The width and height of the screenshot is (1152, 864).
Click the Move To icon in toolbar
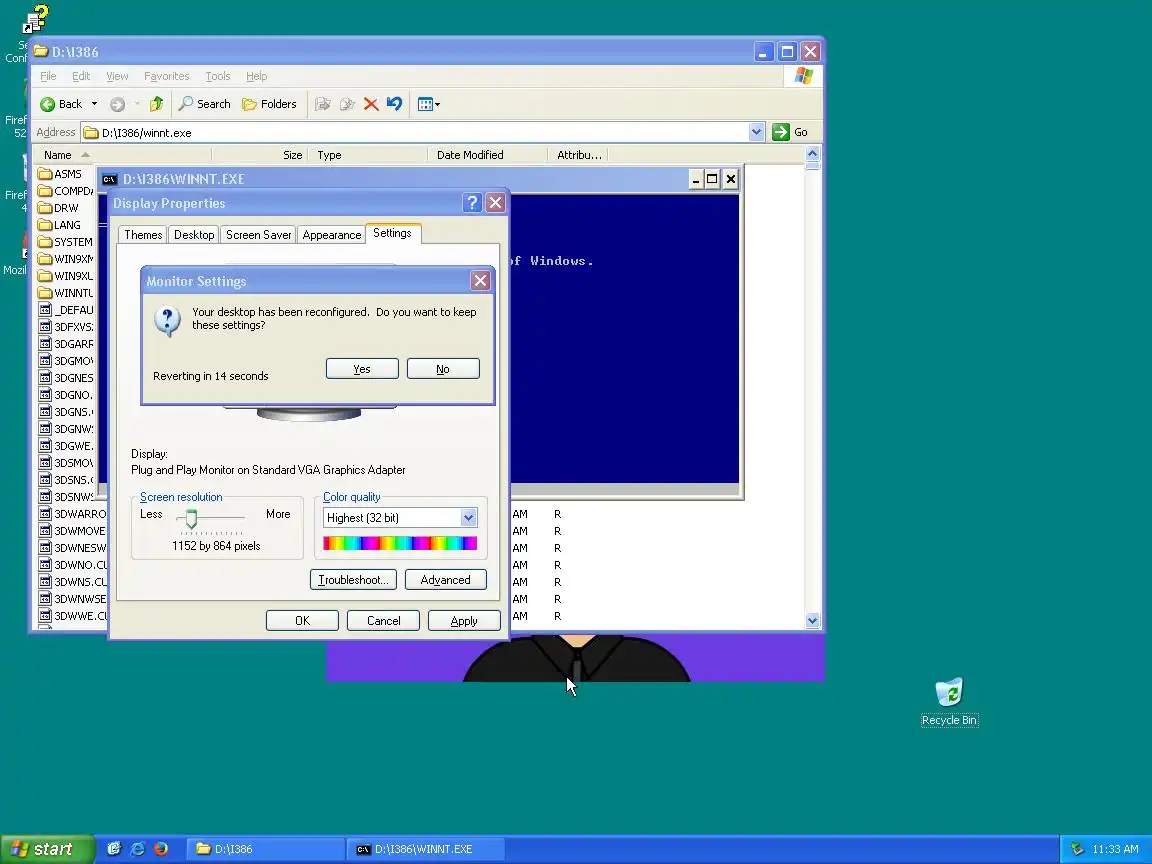point(323,104)
